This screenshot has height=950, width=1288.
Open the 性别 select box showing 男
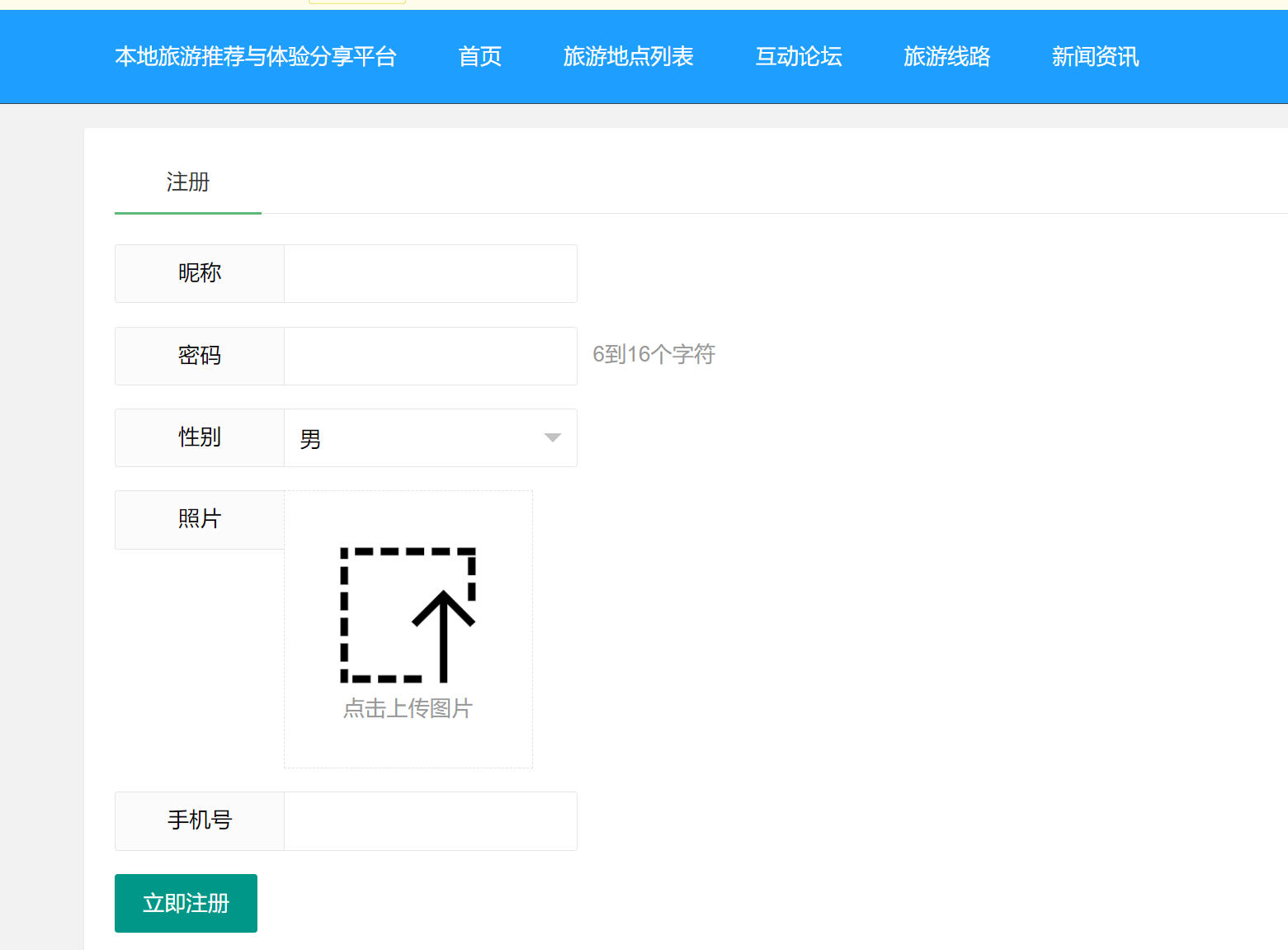click(x=413, y=438)
